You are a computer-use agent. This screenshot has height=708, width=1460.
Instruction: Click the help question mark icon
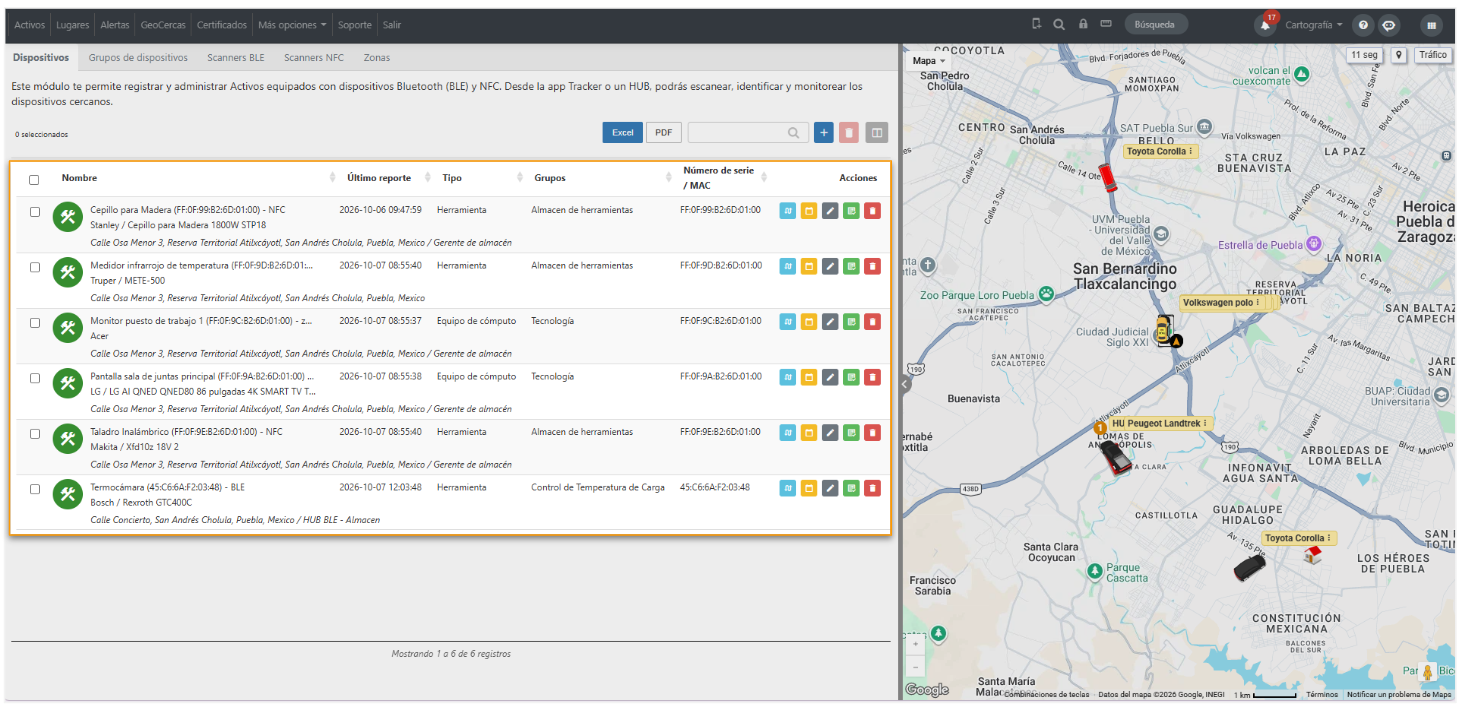(1362, 25)
